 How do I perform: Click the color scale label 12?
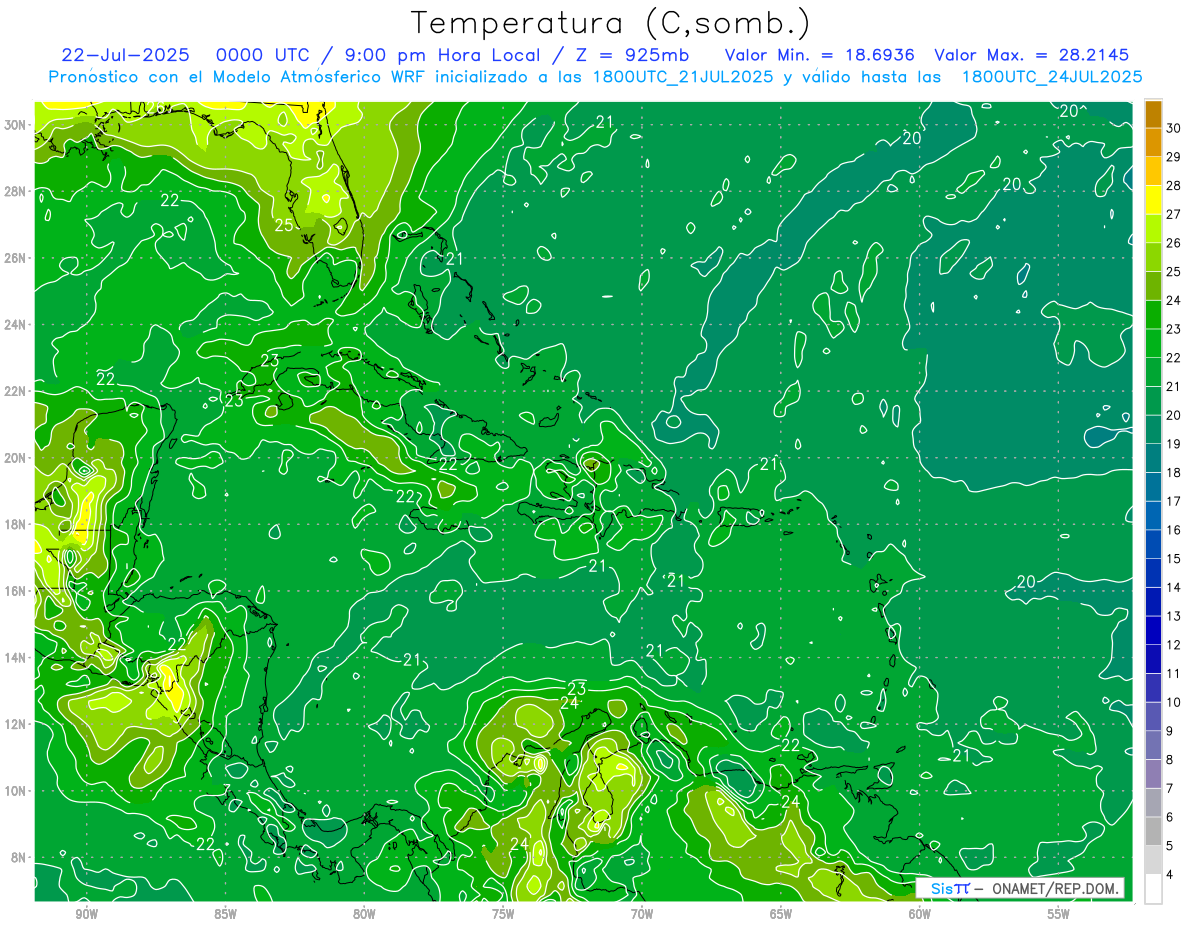point(1175,645)
